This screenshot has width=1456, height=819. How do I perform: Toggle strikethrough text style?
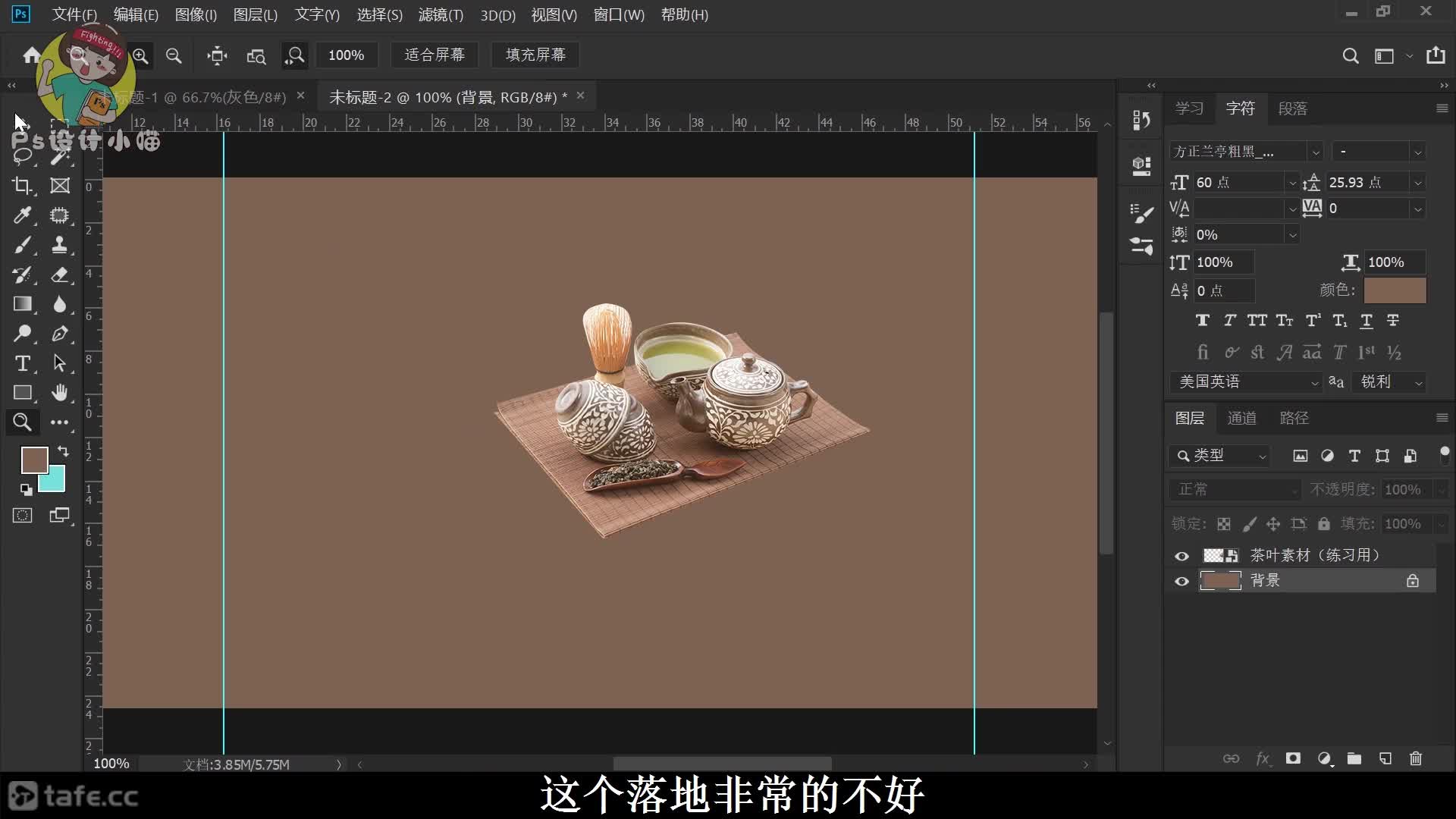coord(1393,321)
